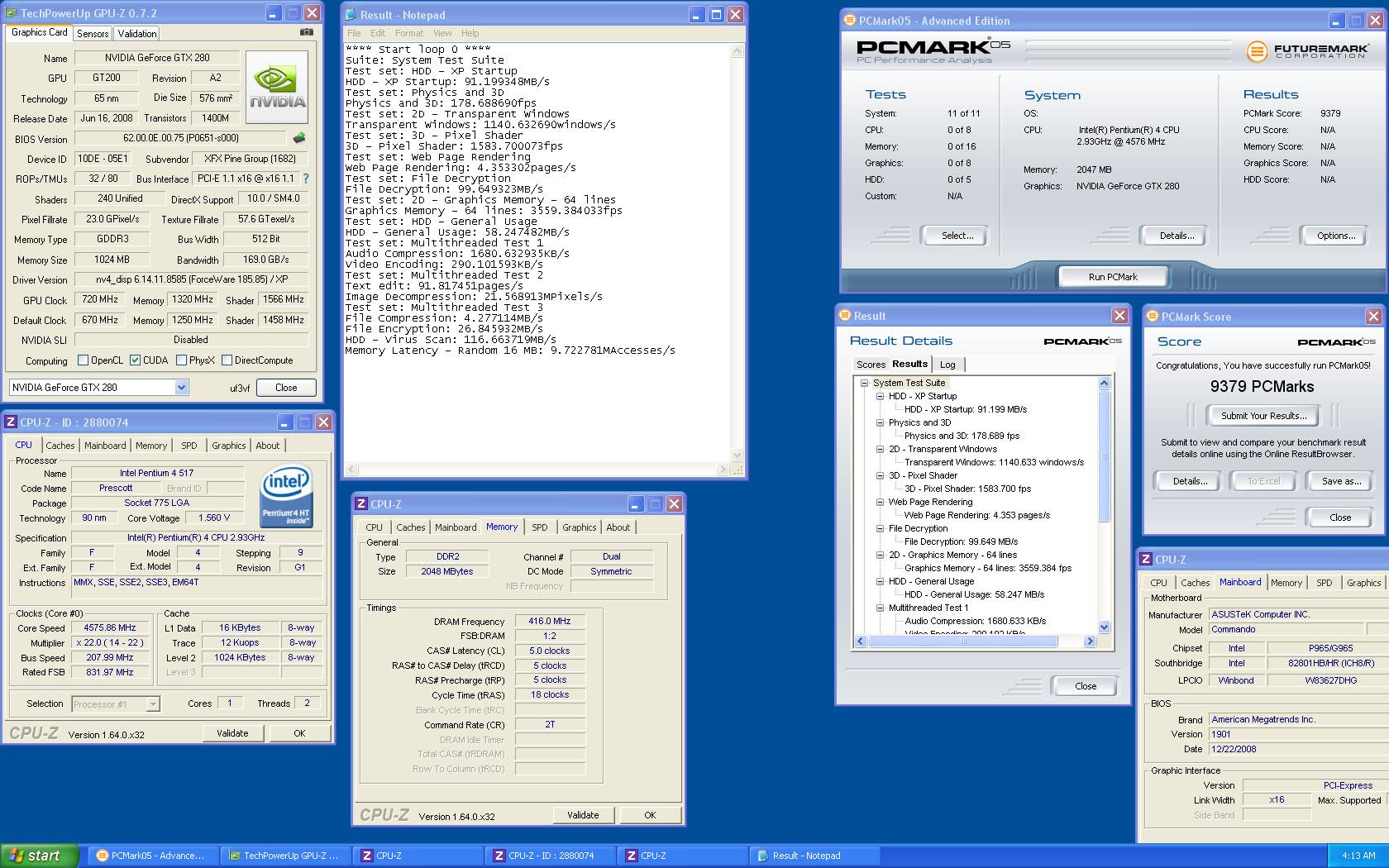Click the GPU-Z screenshot camera icon
The height and width of the screenshot is (868, 1389).
coord(307,32)
